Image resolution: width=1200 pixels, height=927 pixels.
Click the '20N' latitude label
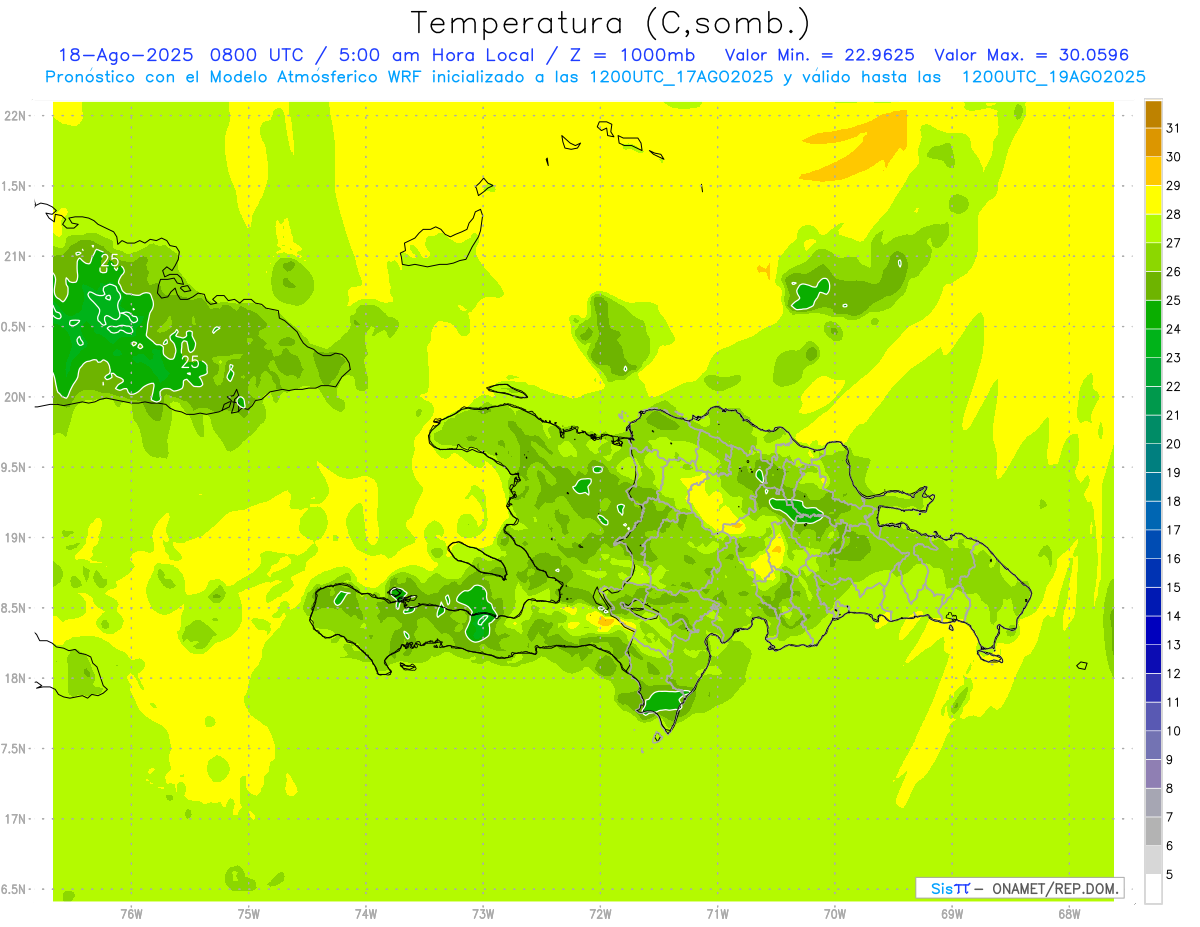[15, 398]
